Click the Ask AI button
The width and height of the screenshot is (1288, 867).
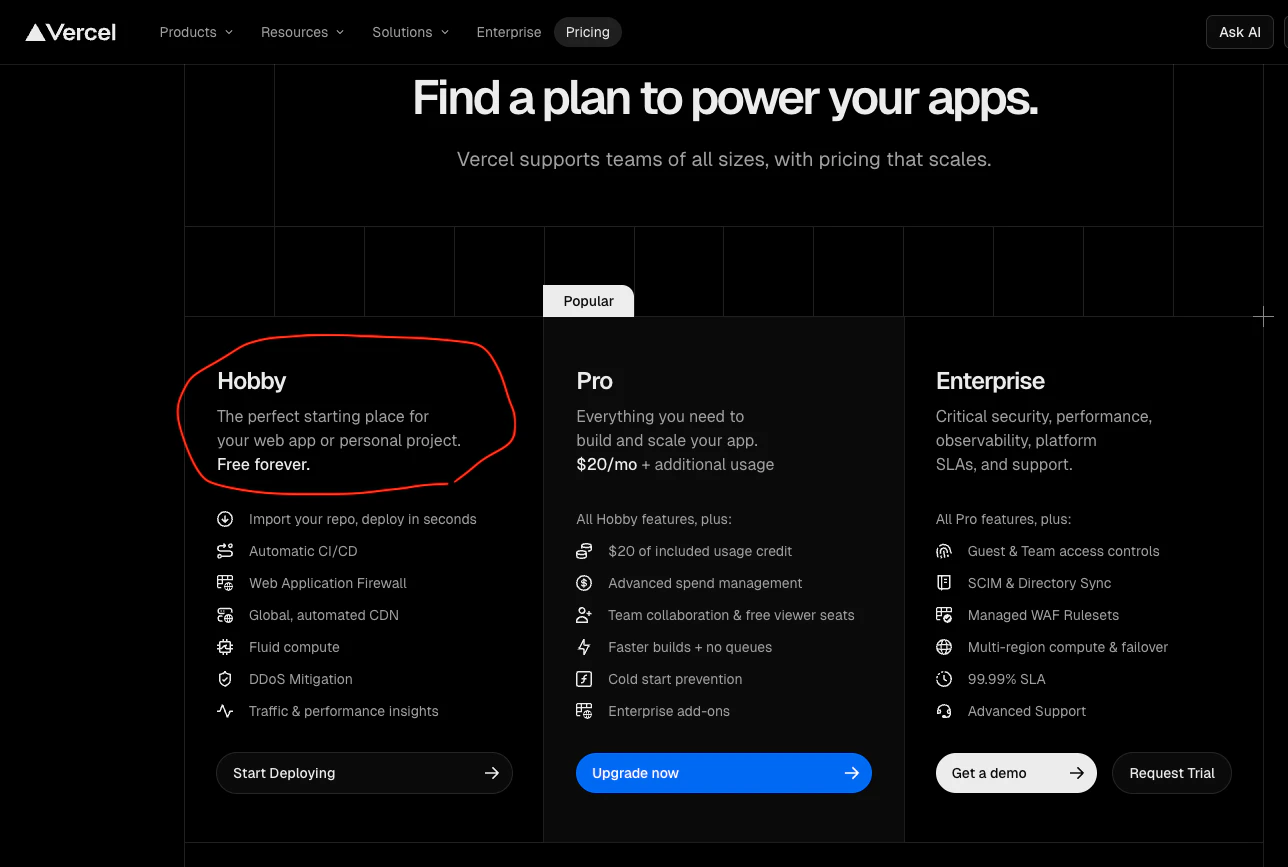[1239, 32]
